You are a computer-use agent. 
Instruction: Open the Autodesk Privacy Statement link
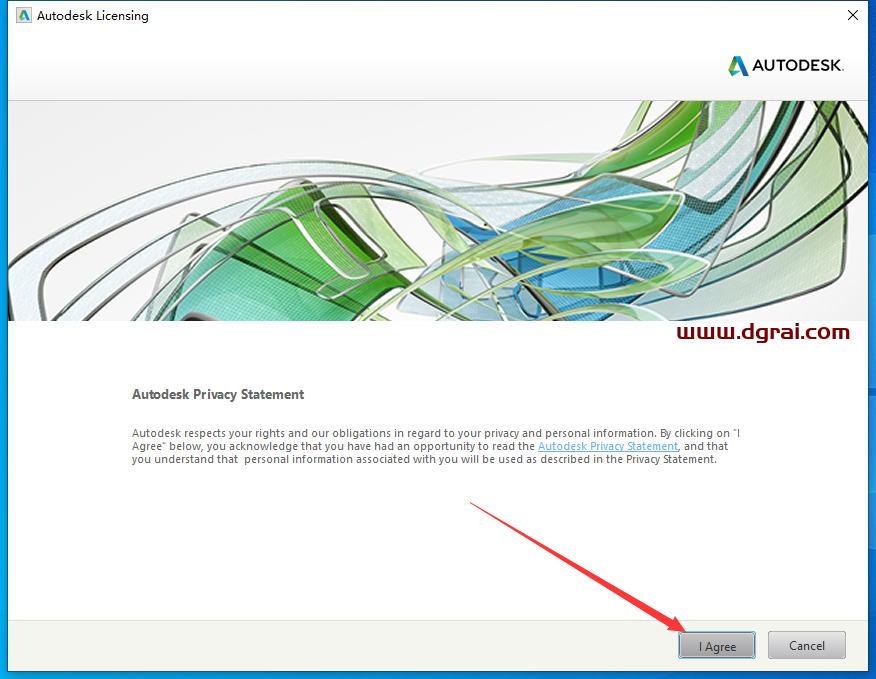608,446
